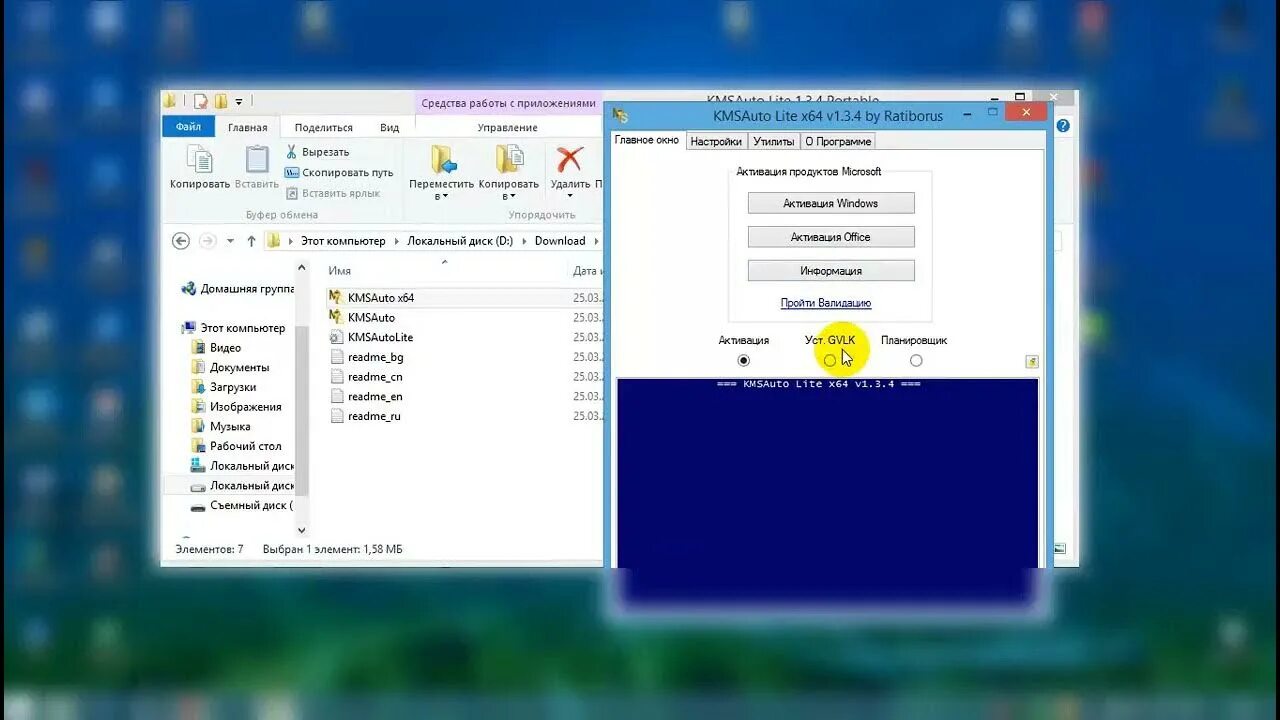Click the new folder icon in Quick Access Toolbar

tap(221, 101)
